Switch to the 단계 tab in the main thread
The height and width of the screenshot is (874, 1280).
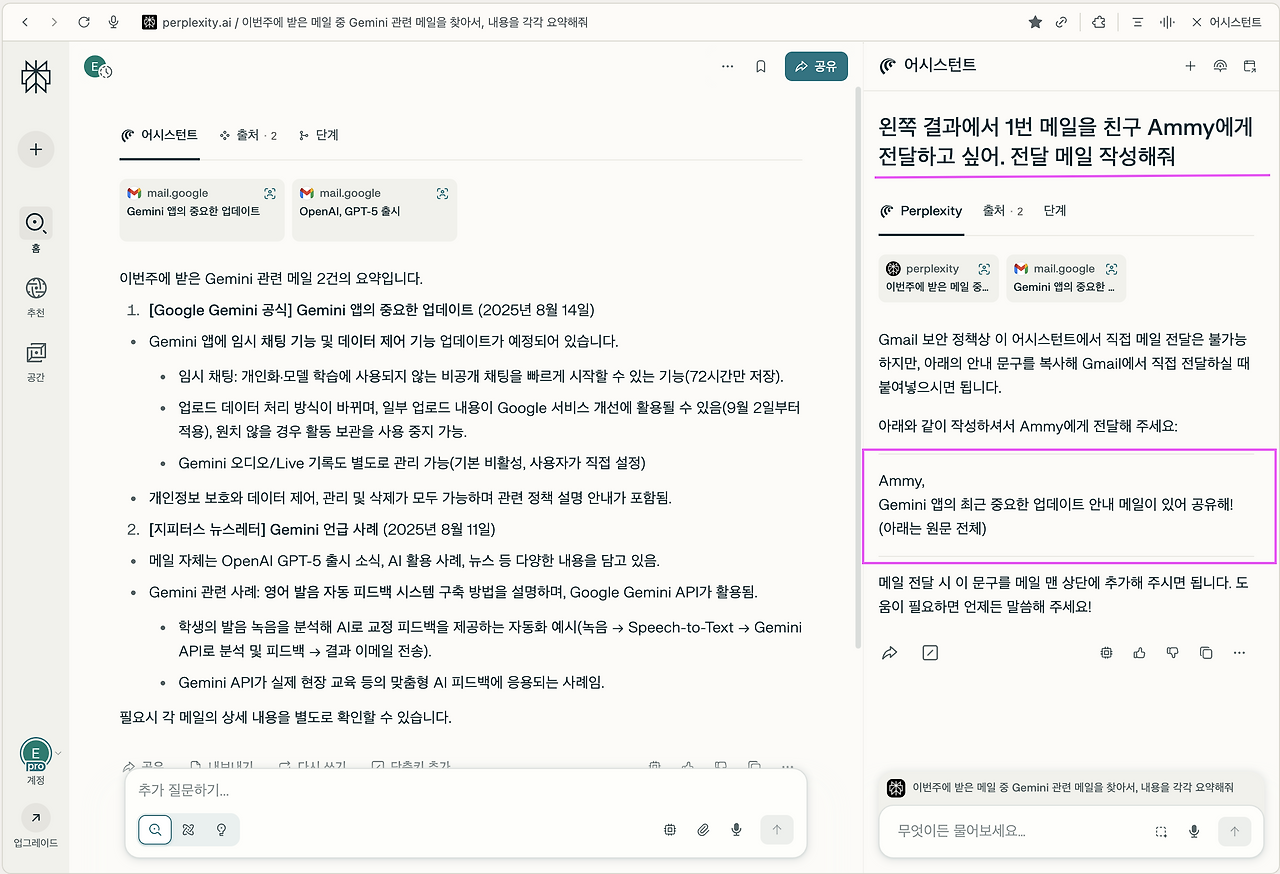pos(319,135)
